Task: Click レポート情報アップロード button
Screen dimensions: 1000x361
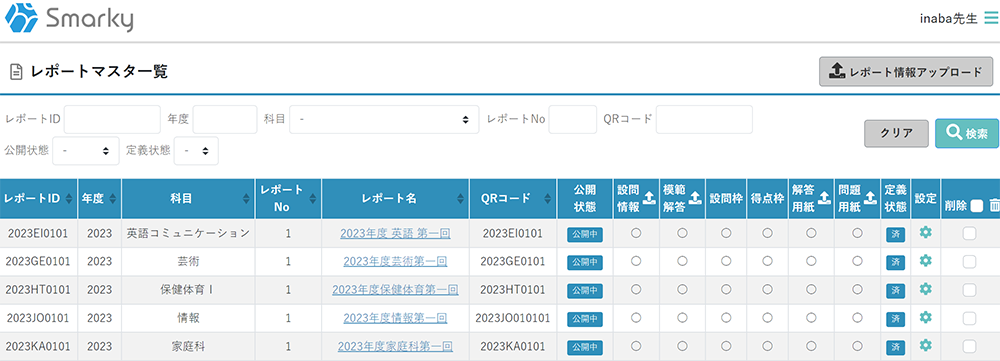Action: click(906, 71)
